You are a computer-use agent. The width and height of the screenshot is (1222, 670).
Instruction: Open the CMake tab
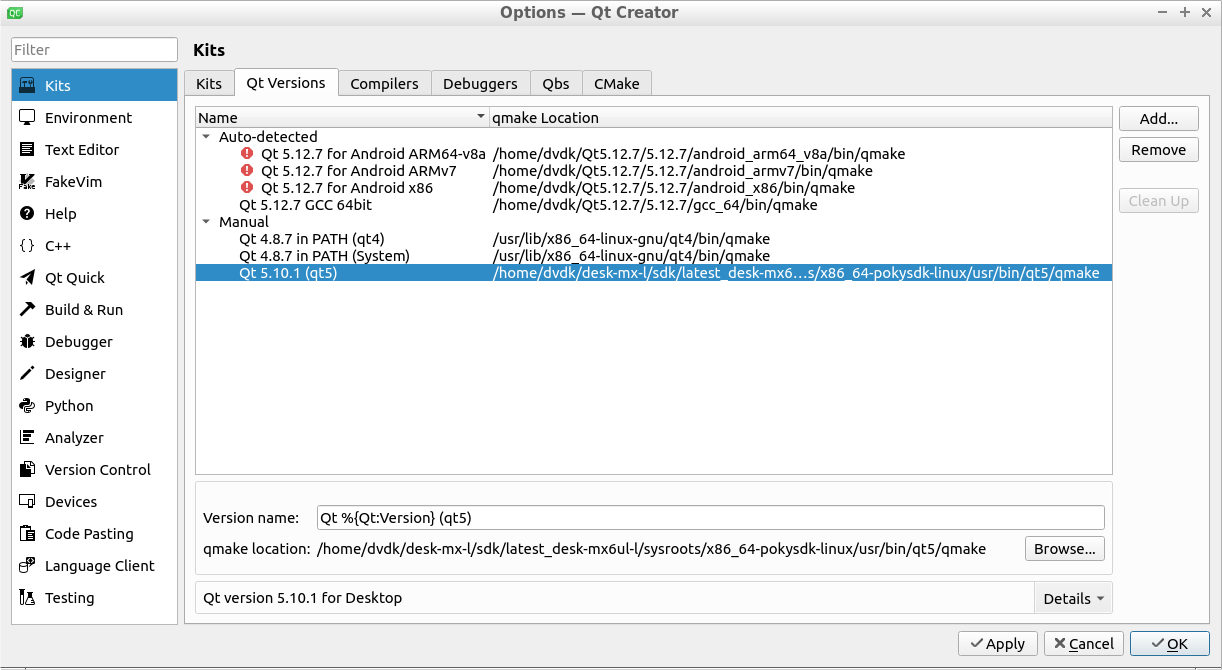(616, 84)
